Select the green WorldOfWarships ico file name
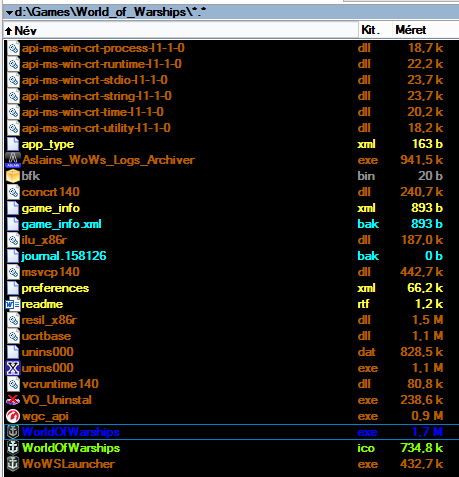The width and height of the screenshot is (459, 477). tap(71, 448)
